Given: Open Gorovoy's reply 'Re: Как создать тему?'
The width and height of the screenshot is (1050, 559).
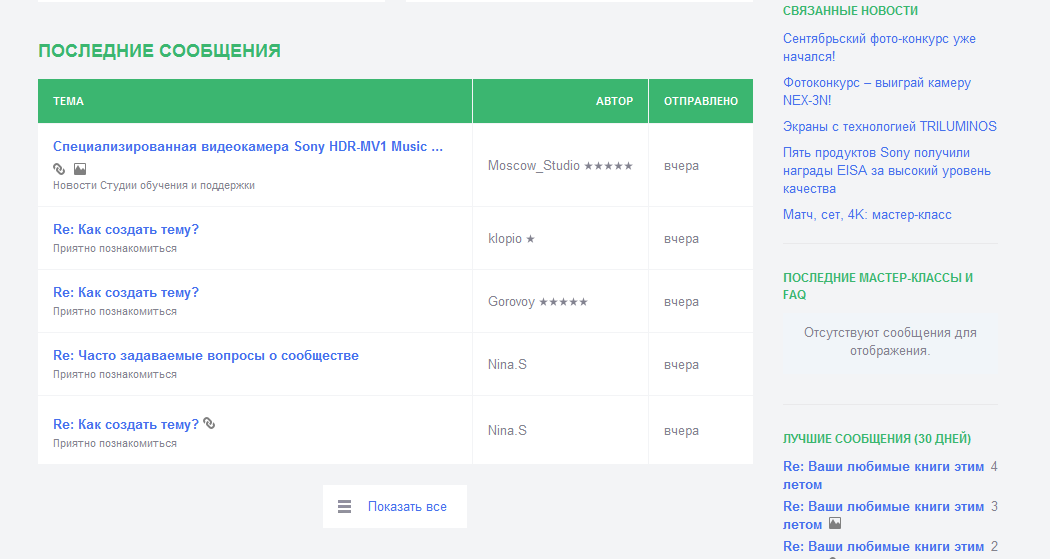Looking at the screenshot, I should click(x=126, y=292).
